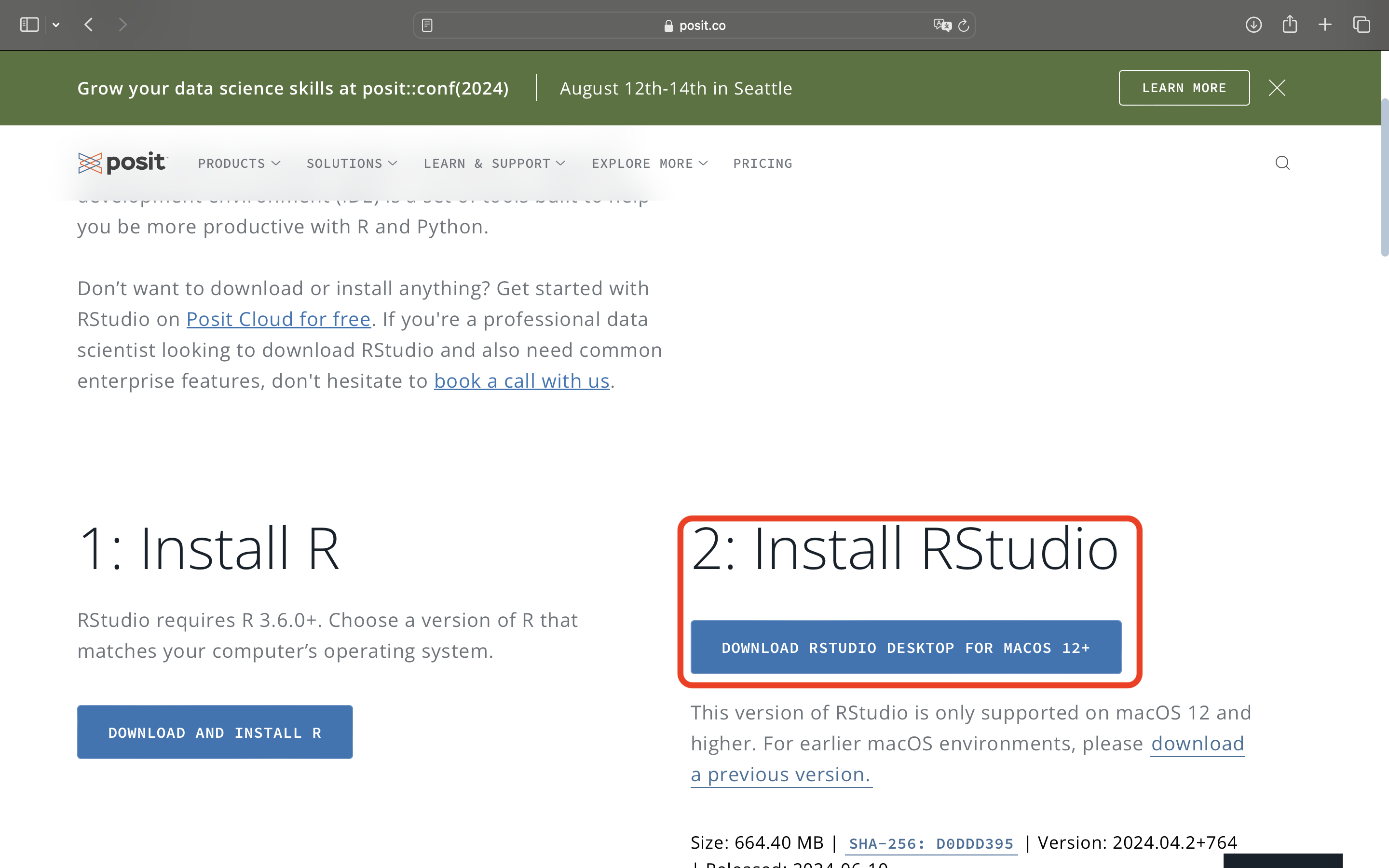Click Download RStudio Desktop for macOS 12+
This screenshot has width=1389, height=868.
click(x=905, y=648)
